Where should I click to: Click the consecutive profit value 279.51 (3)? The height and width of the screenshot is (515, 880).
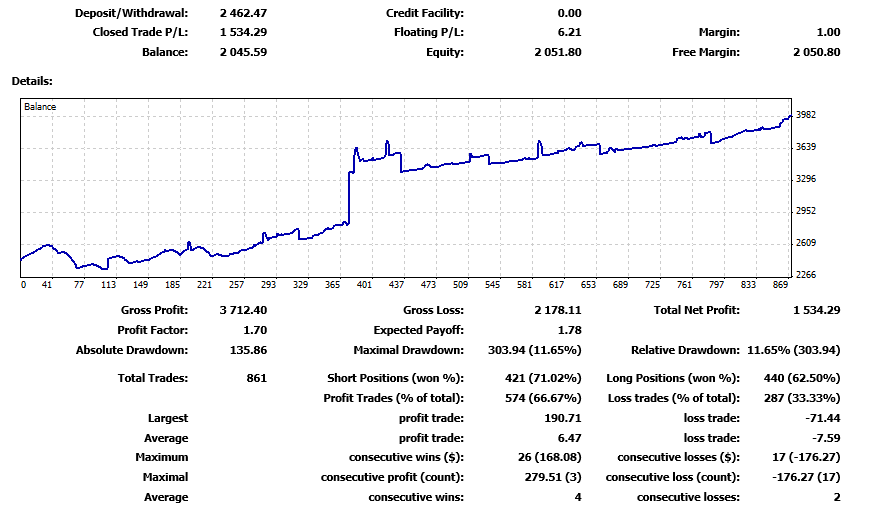point(553,477)
